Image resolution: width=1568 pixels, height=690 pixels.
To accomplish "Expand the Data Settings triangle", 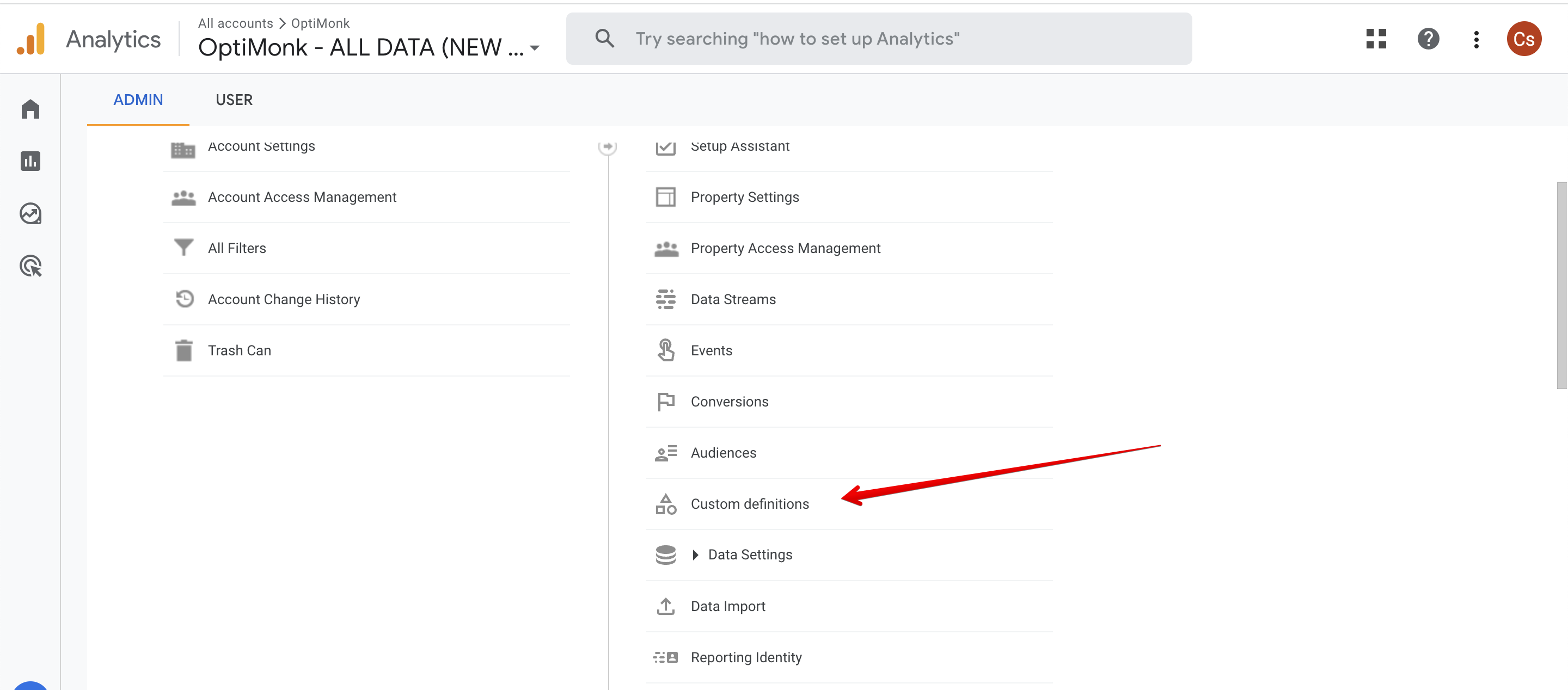I will [x=695, y=555].
